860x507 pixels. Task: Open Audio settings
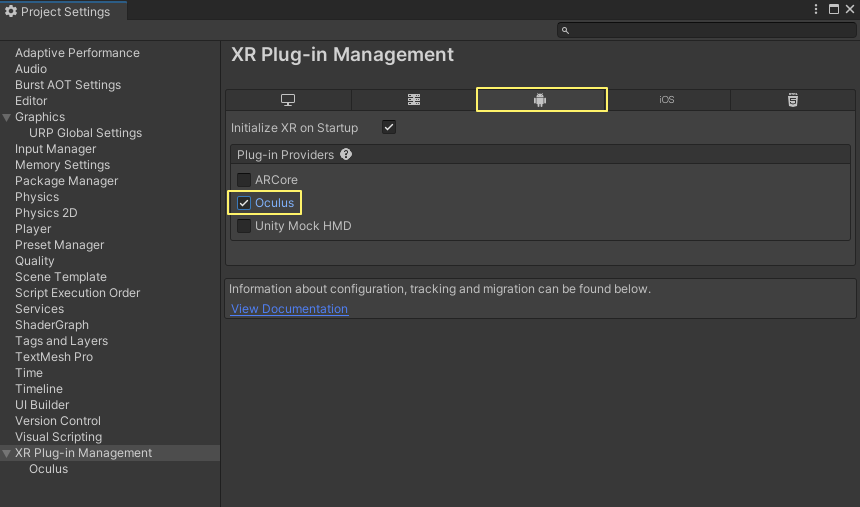point(31,69)
